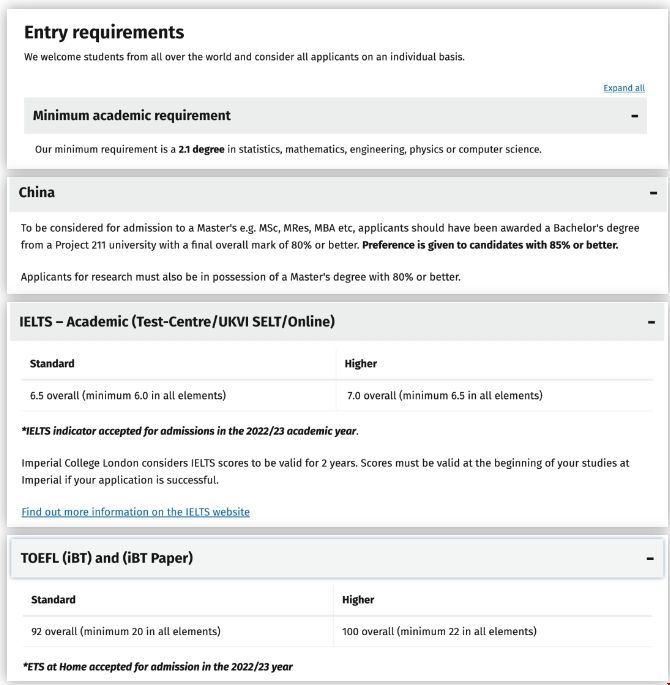The width and height of the screenshot is (670, 685).
Task: Click the Entry requirements page heading
Action: click(104, 33)
